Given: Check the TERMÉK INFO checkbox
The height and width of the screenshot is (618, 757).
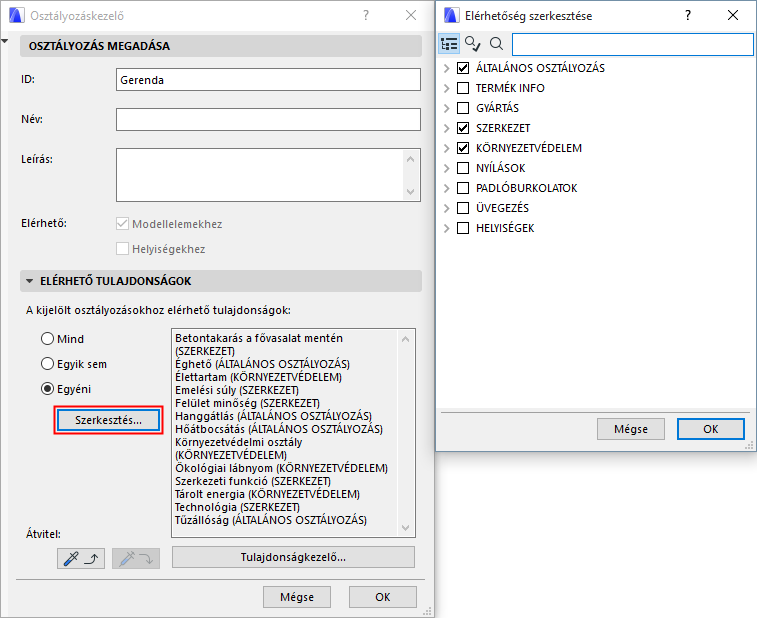Looking at the screenshot, I should (463, 88).
